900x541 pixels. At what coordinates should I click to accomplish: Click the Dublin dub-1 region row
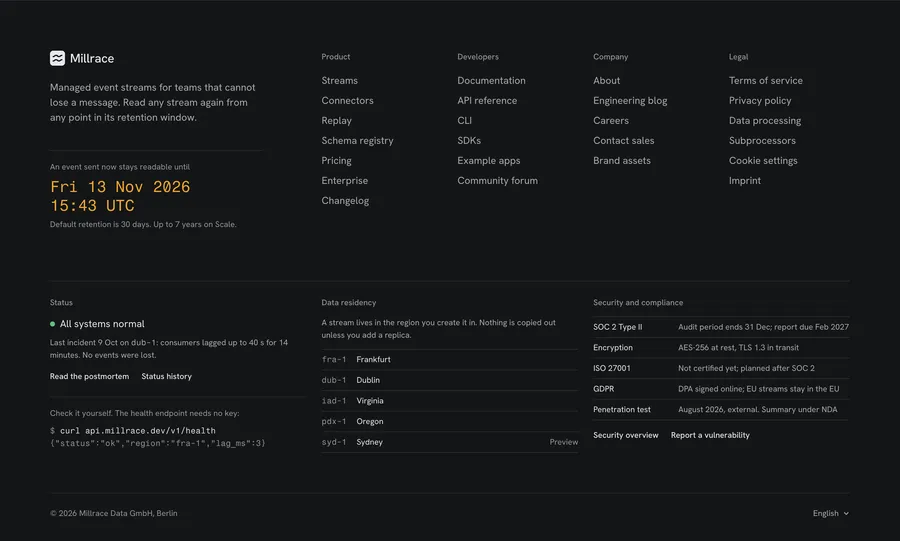click(x=449, y=380)
